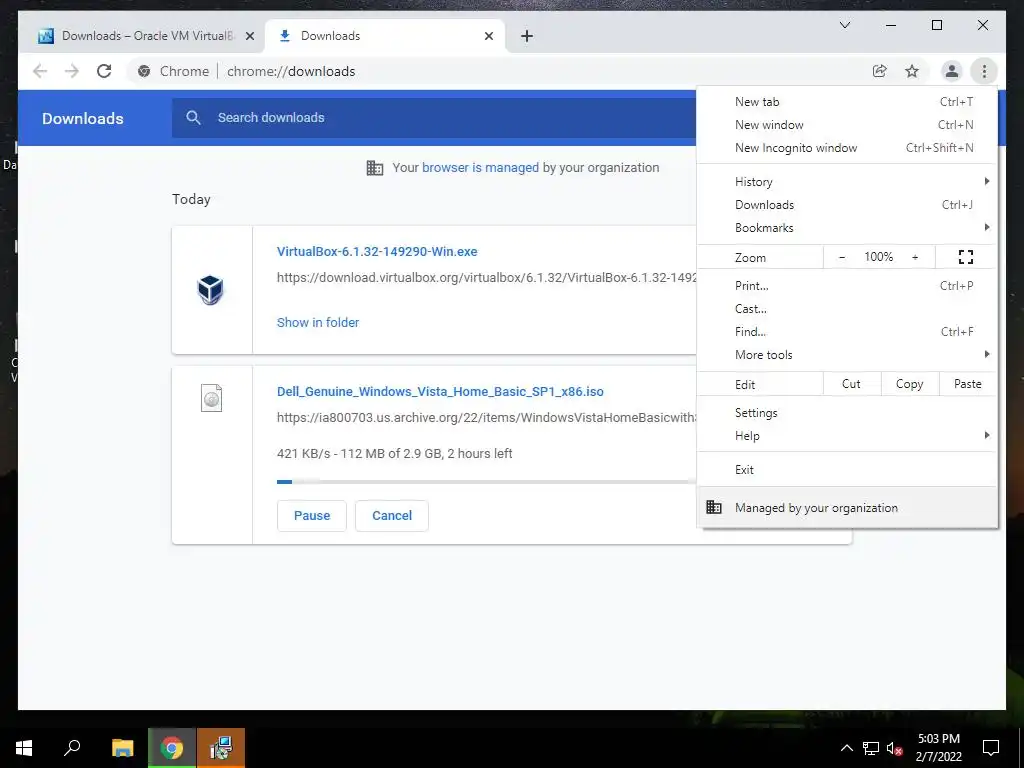Click the VirtualBox download URL text
1024x768 pixels.
pos(487,278)
